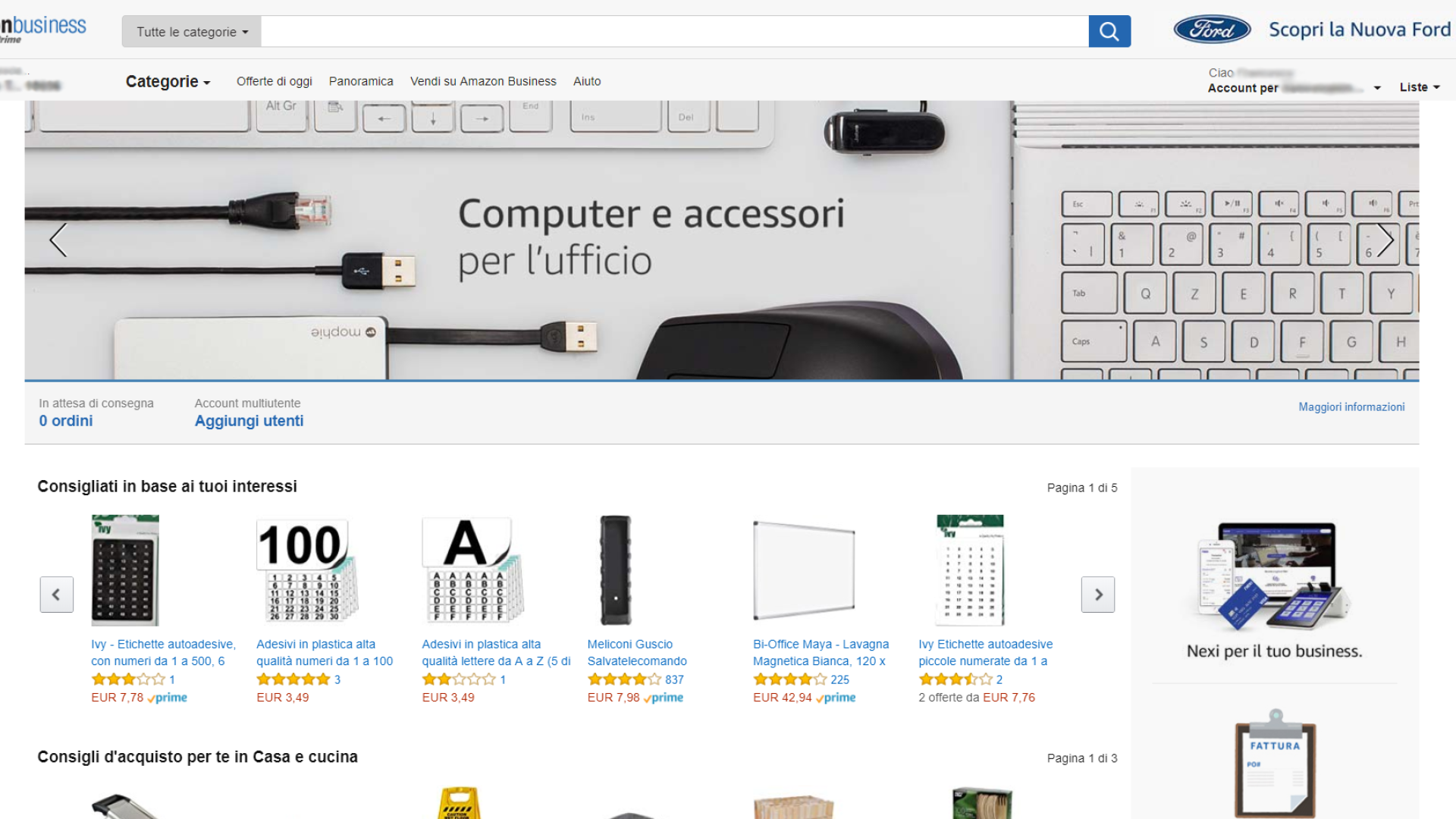Open Adesivi lettere da A a Z title
This screenshot has width=1456, height=819.
pos(496,653)
